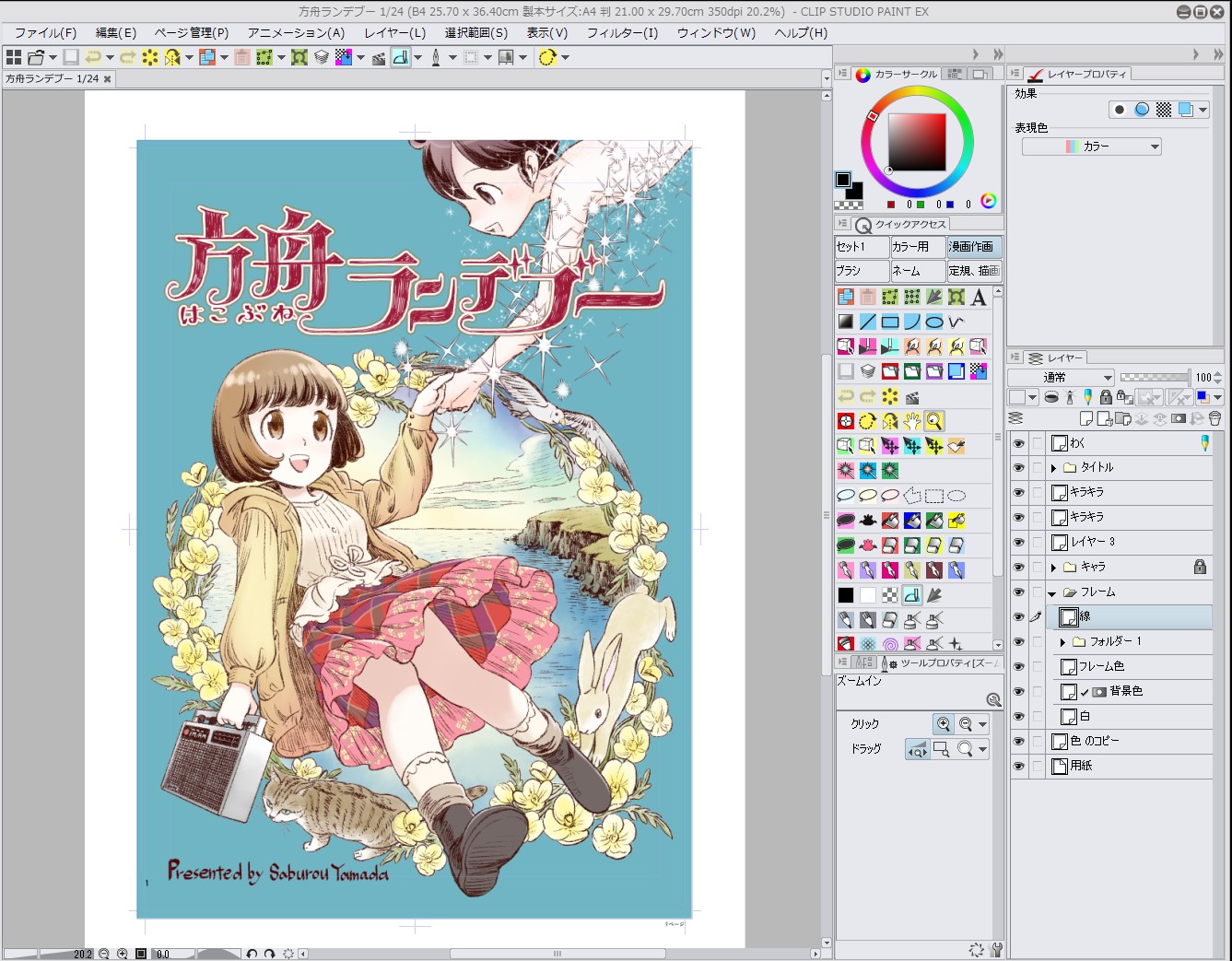Select the hand move tool in Quick Access
This screenshot has height=961, width=1232.
912,421
